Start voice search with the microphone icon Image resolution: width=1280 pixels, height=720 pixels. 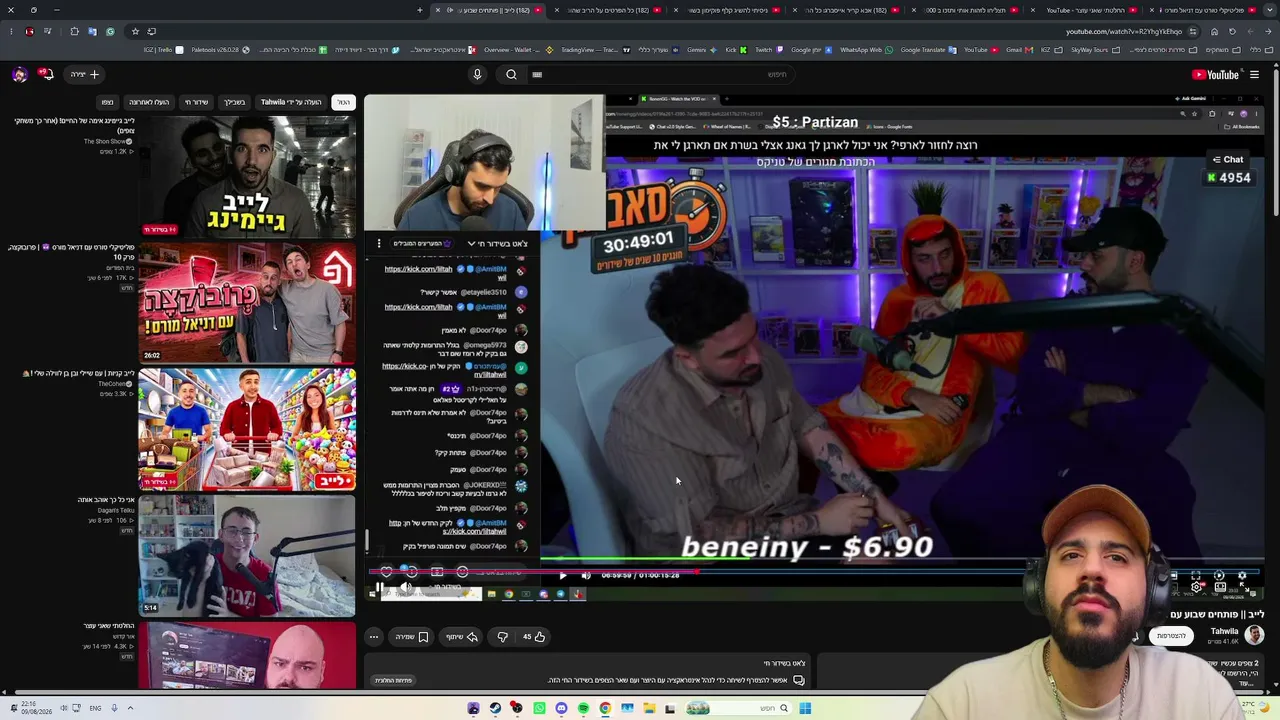point(477,74)
